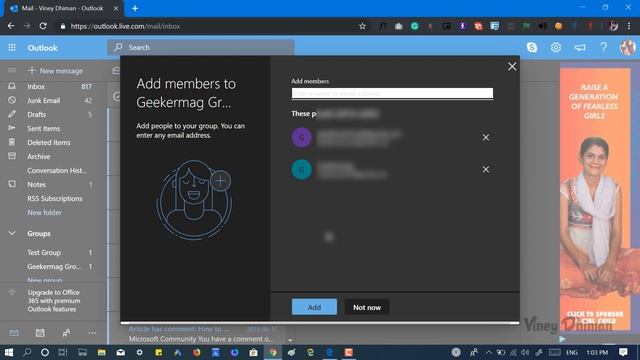The width and height of the screenshot is (640, 360).
Task: Open Task View from the taskbar
Action: tap(63, 352)
